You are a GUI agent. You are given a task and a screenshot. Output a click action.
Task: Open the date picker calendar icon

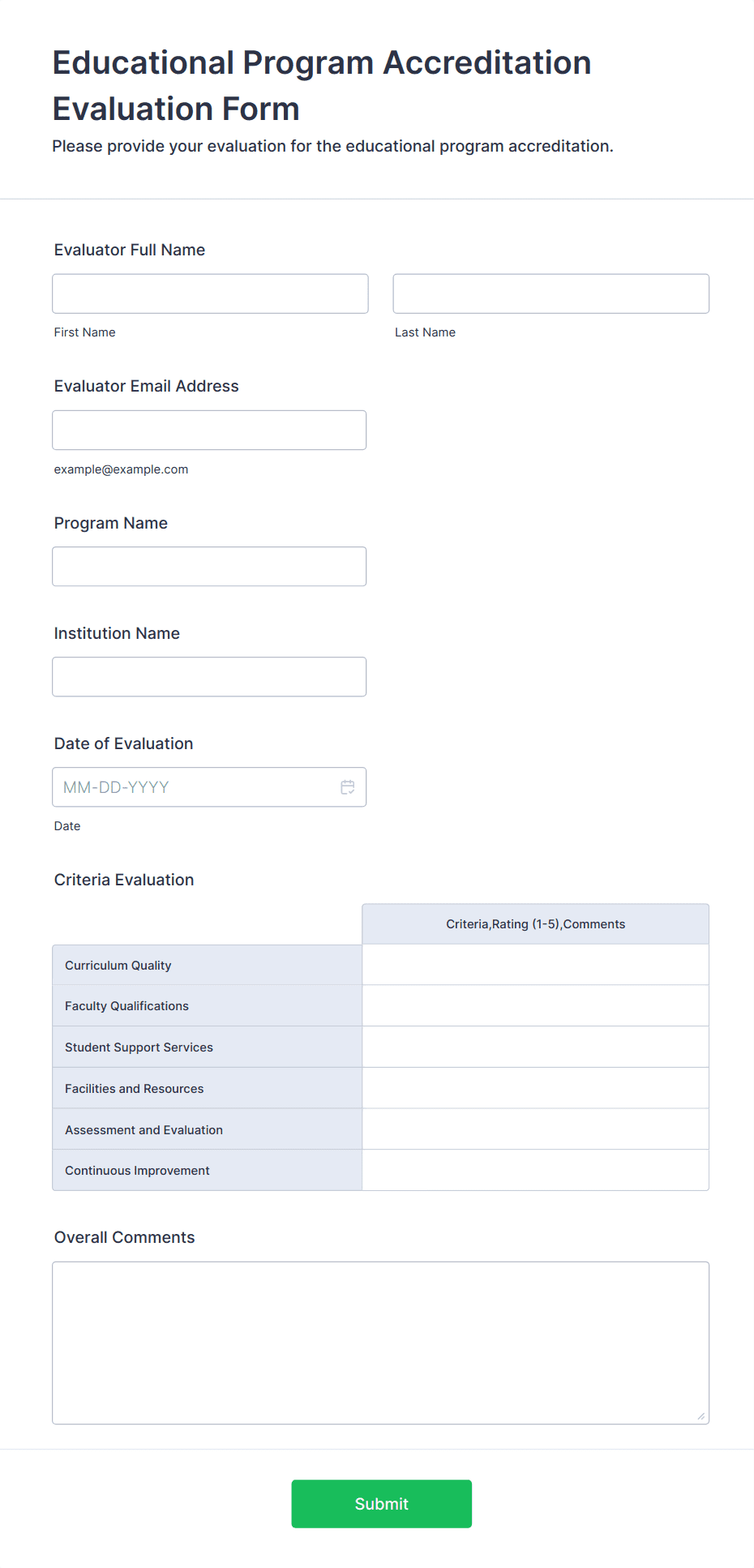coord(347,786)
